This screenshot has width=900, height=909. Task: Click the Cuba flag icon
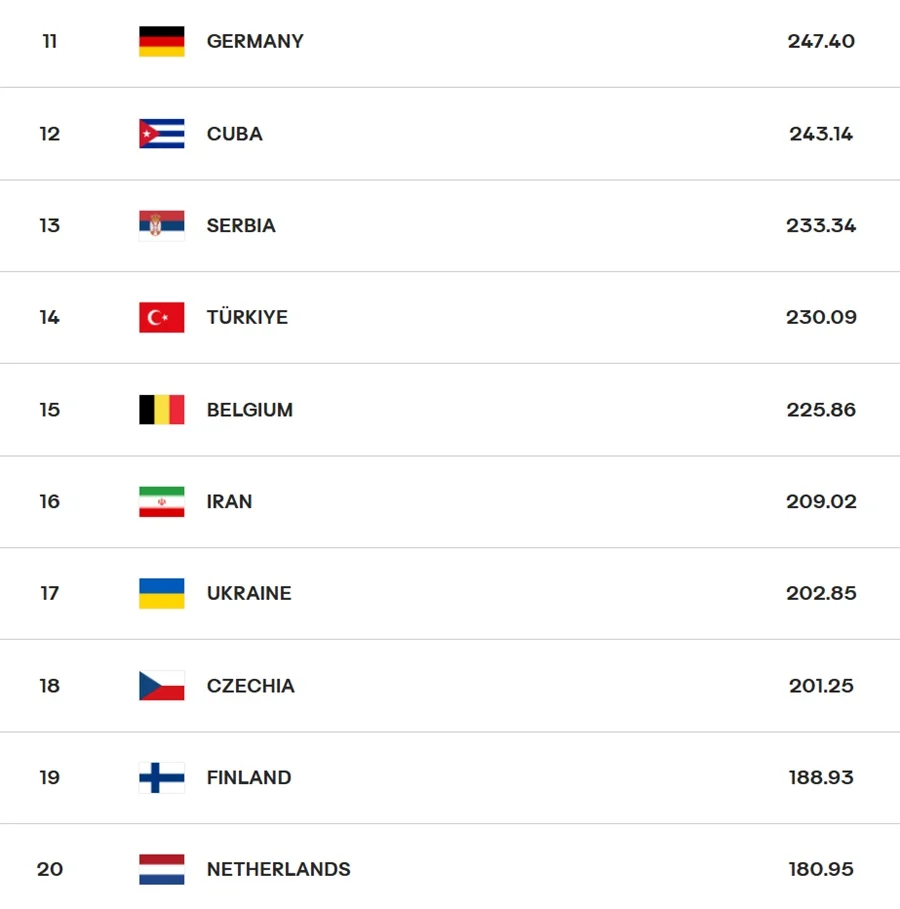[x=161, y=134]
